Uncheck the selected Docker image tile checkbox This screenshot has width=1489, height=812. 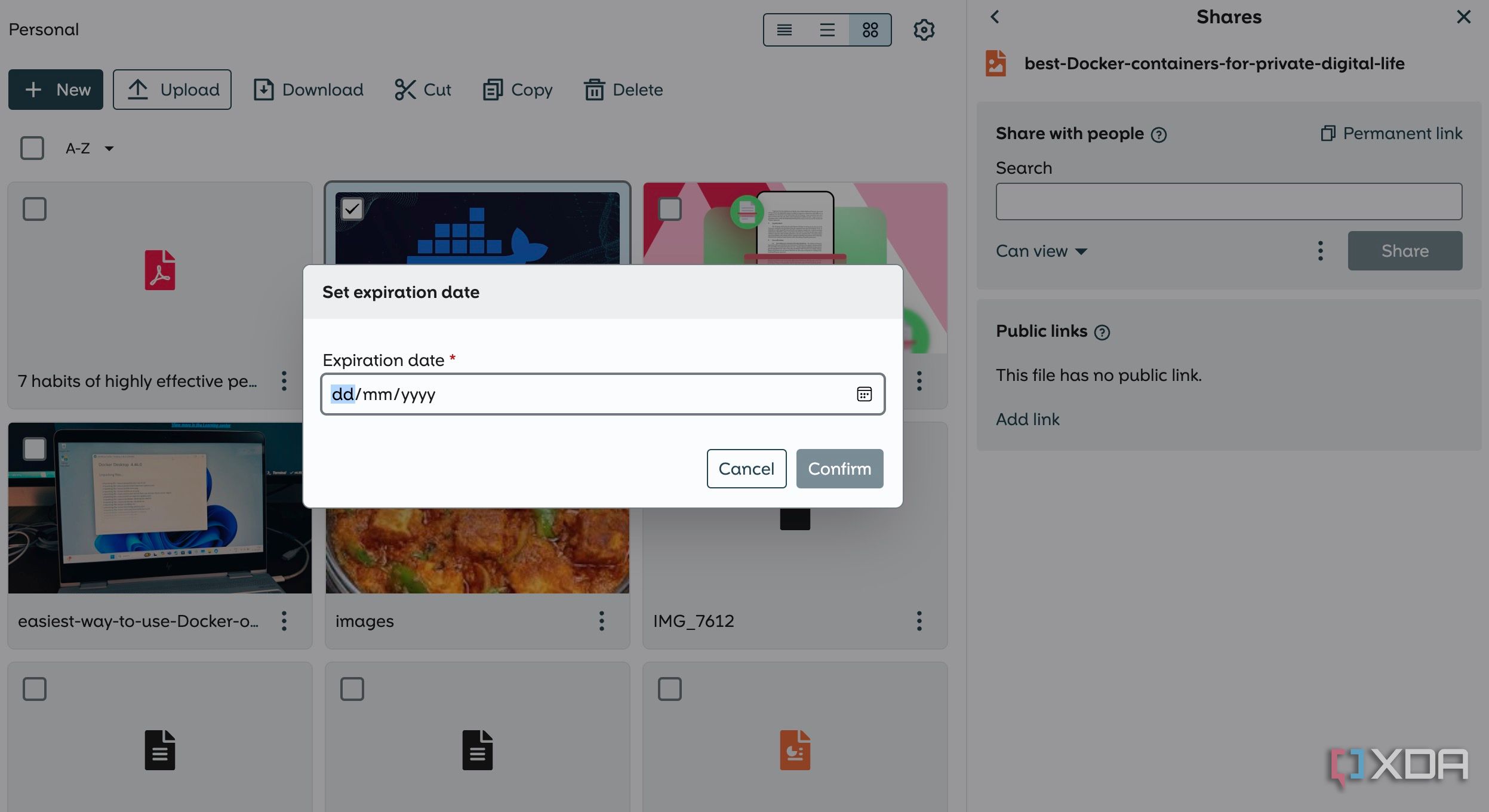[352, 209]
